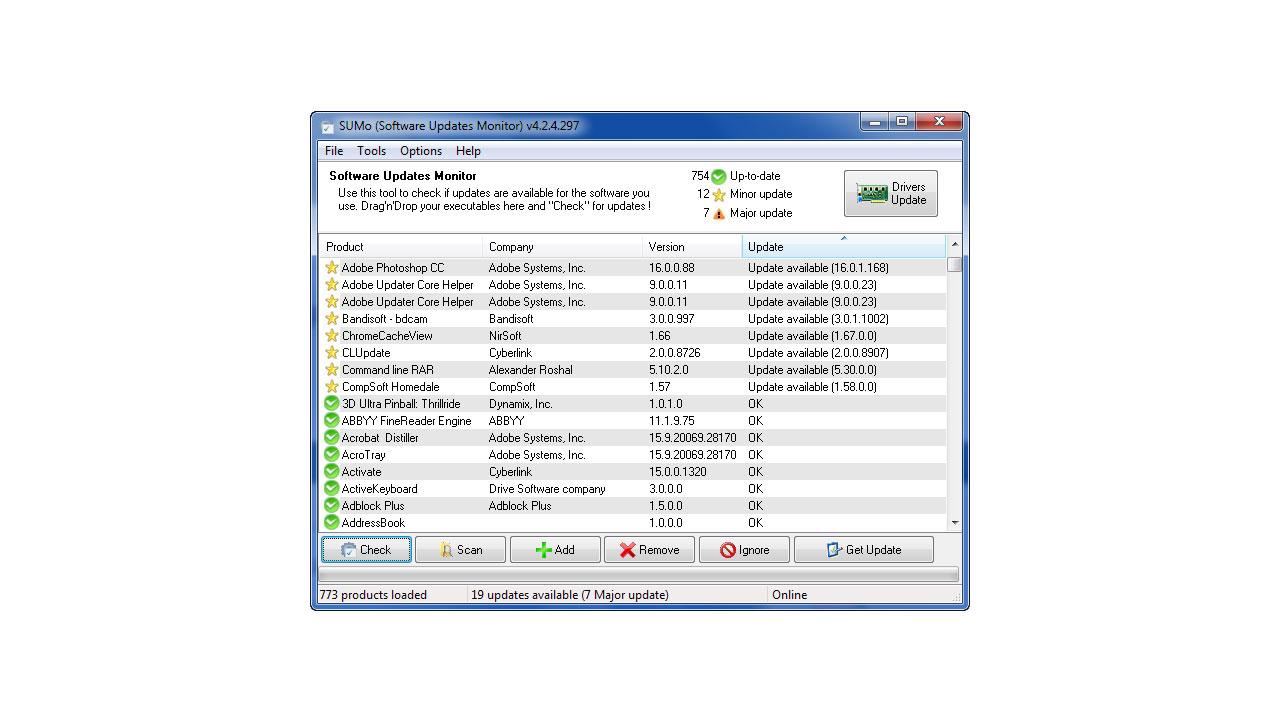Click the list scrollbar up arrow
This screenshot has height=720, width=1280.
954,245
